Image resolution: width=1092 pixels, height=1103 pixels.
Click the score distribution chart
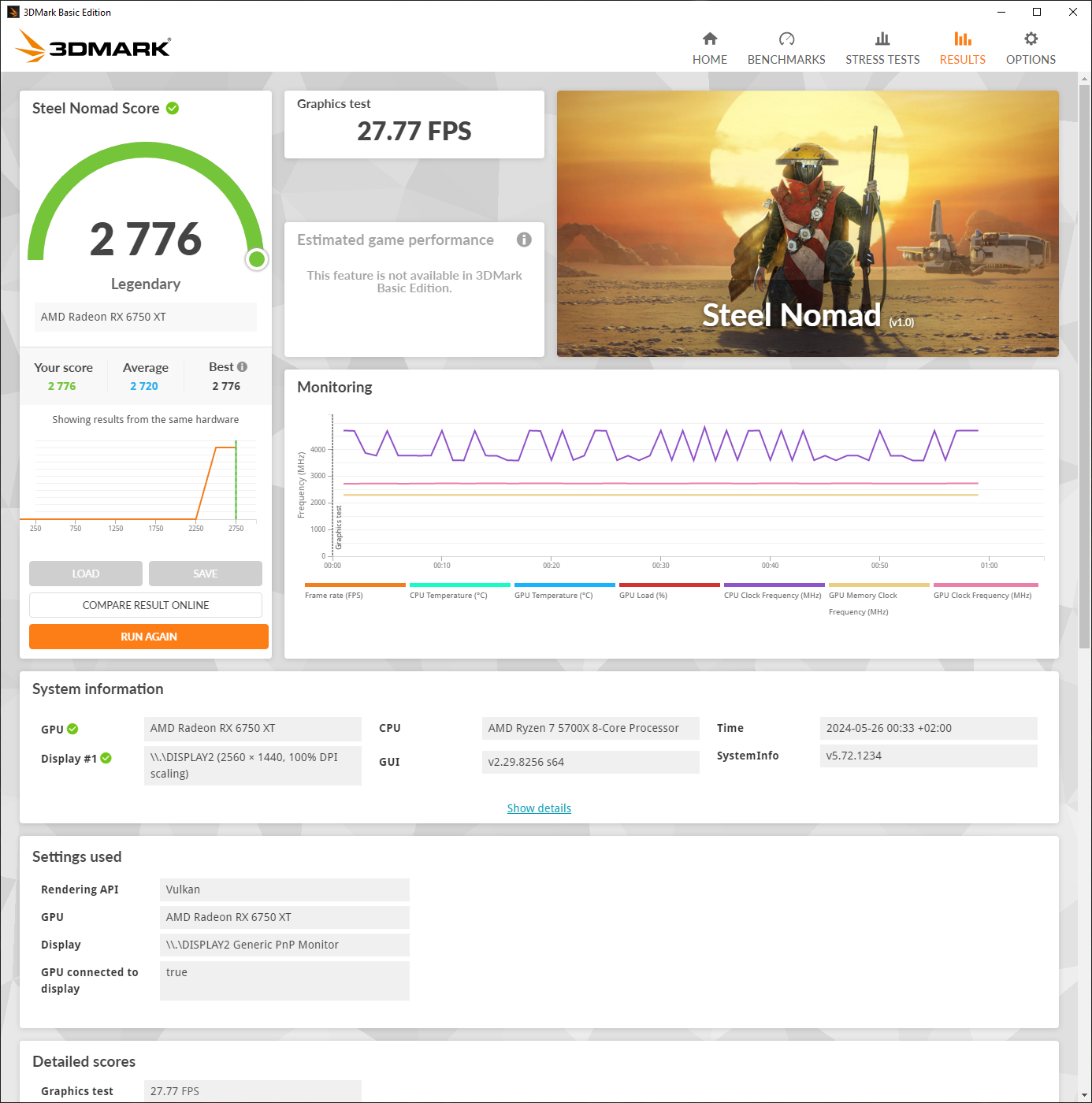click(x=139, y=485)
